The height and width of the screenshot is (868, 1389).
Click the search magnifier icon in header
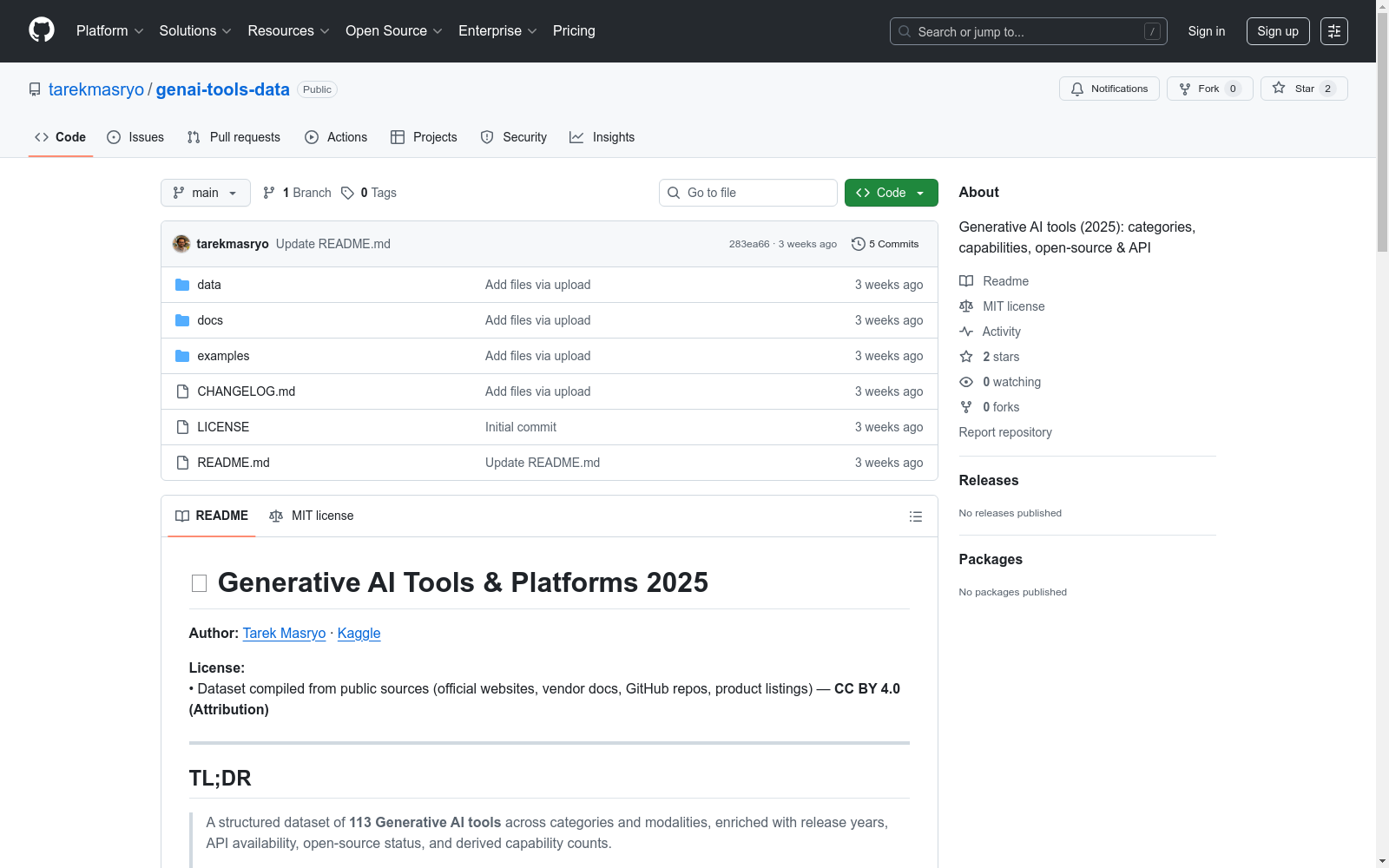905,31
